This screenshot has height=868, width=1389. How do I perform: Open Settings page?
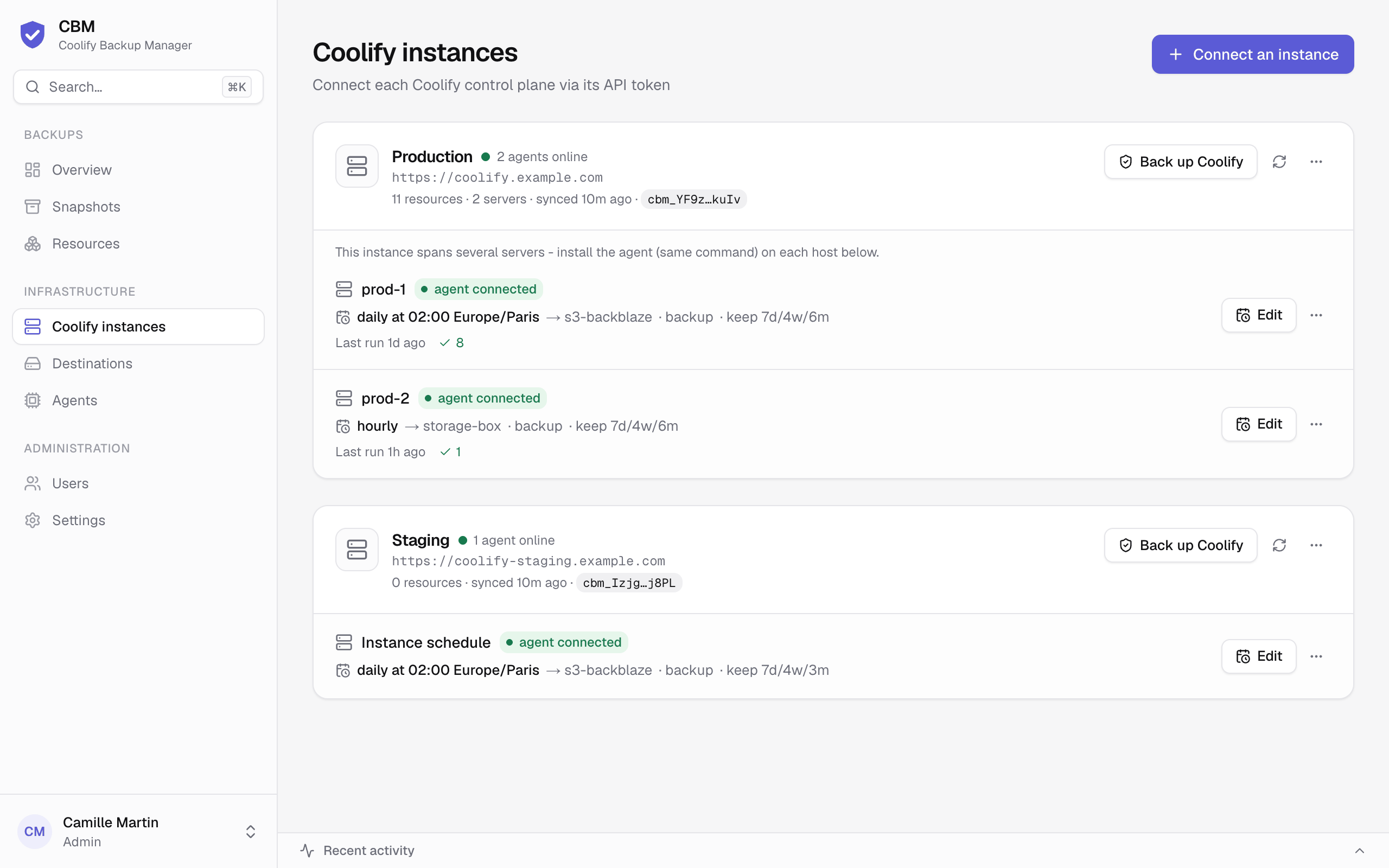(138, 520)
